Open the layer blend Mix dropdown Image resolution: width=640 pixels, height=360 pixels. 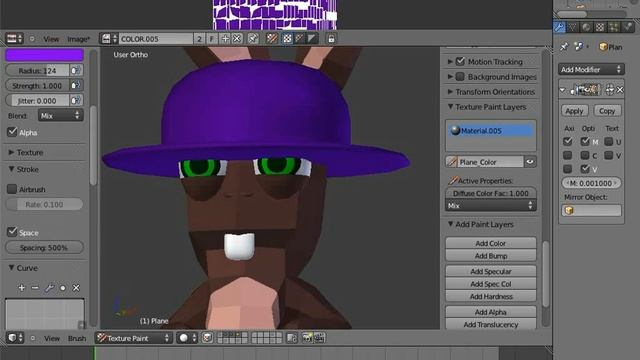click(x=491, y=206)
